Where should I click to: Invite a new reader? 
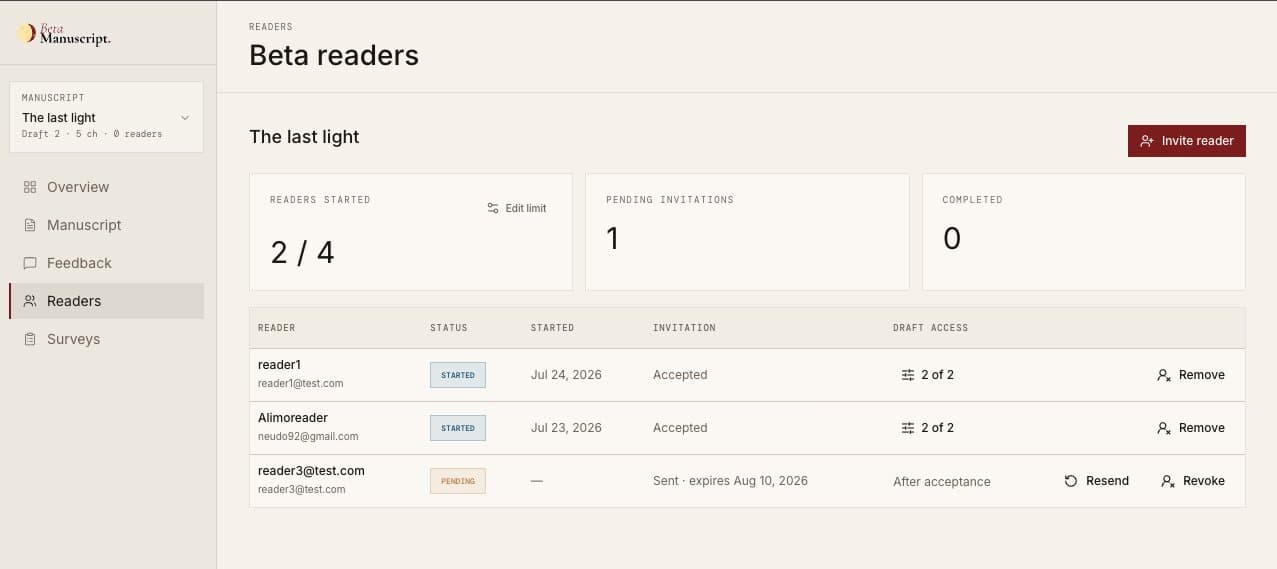1187,141
